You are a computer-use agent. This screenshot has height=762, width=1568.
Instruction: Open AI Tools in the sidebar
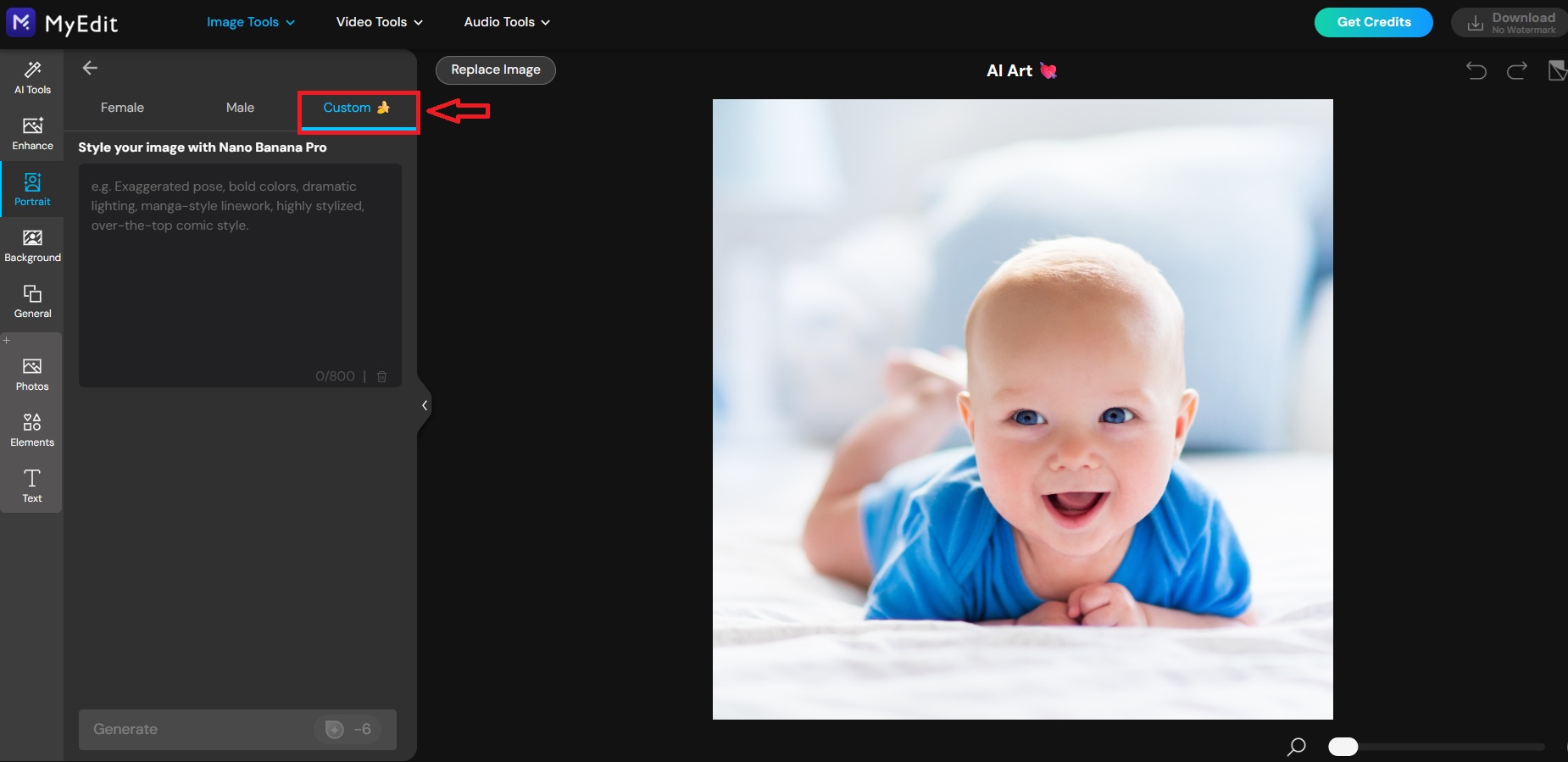pyautogui.click(x=32, y=78)
